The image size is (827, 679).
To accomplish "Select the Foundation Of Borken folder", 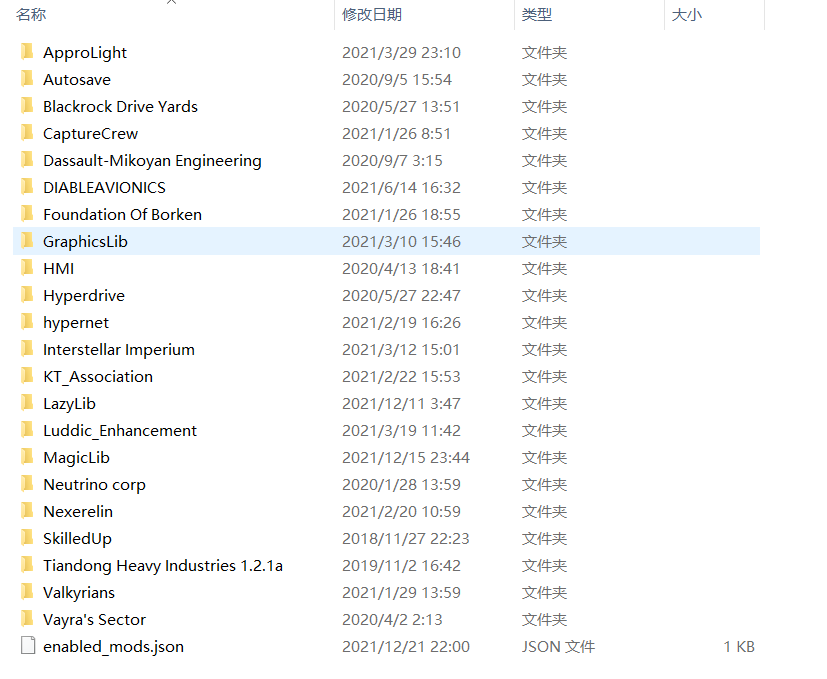I will point(122,214).
